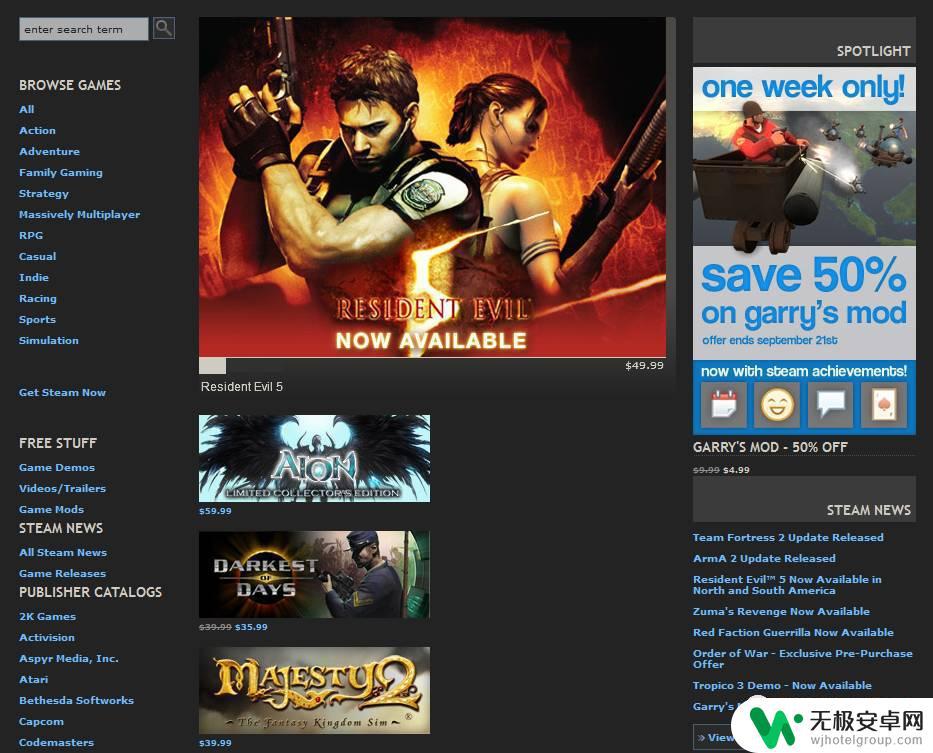Viewport: 933px width, 753px height.
Task: Click the Garry's Mod spotlight image
Action: tap(804, 251)
